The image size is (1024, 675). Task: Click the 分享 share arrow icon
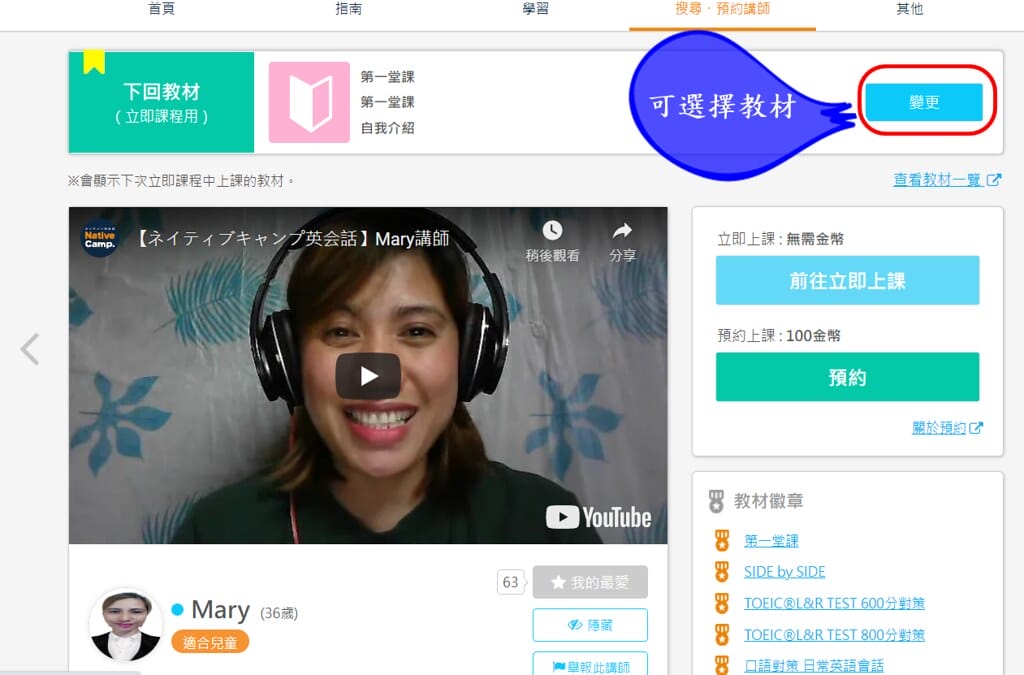click(622, 230)
